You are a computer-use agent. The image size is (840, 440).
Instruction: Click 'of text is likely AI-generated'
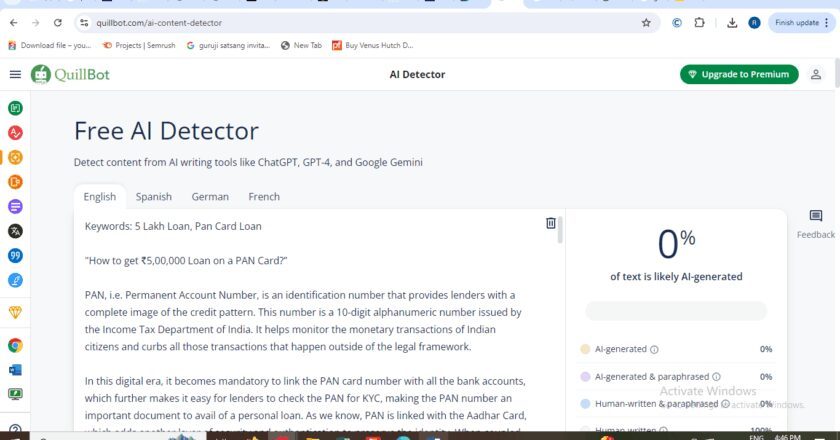click(x=676, y=277)
